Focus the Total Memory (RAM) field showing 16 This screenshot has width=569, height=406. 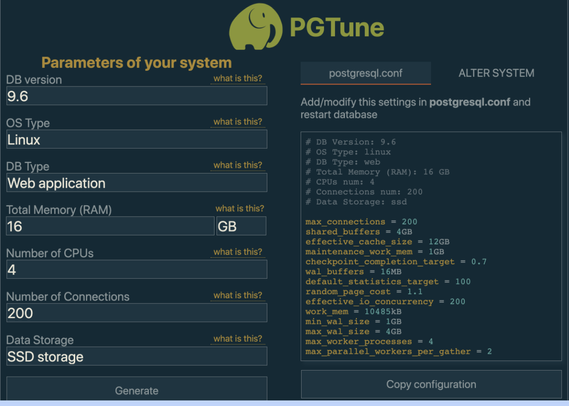pos(110,226)
